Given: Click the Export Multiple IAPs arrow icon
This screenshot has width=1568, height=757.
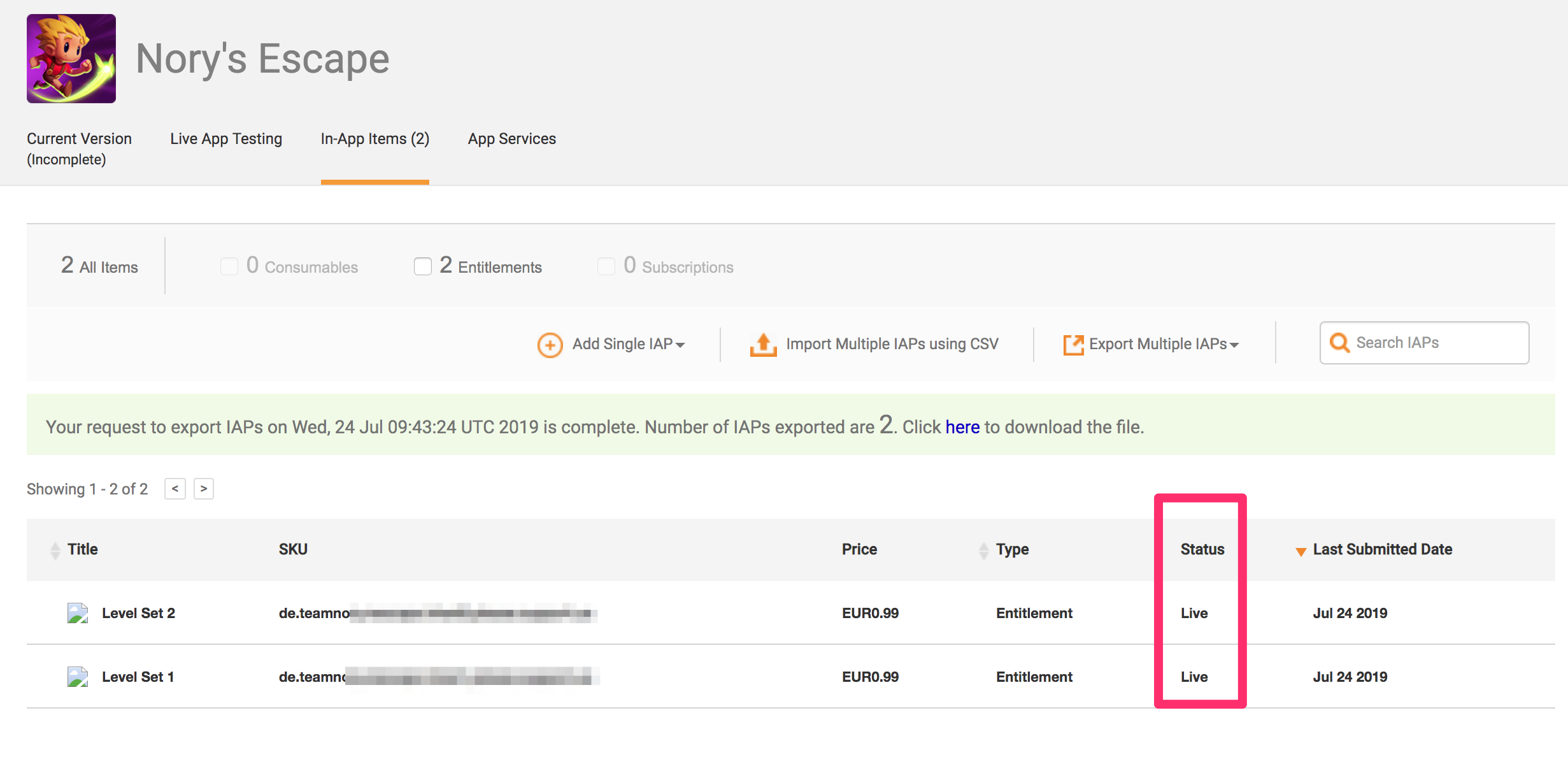Looking at the screenshot, I should (1073, 344).
